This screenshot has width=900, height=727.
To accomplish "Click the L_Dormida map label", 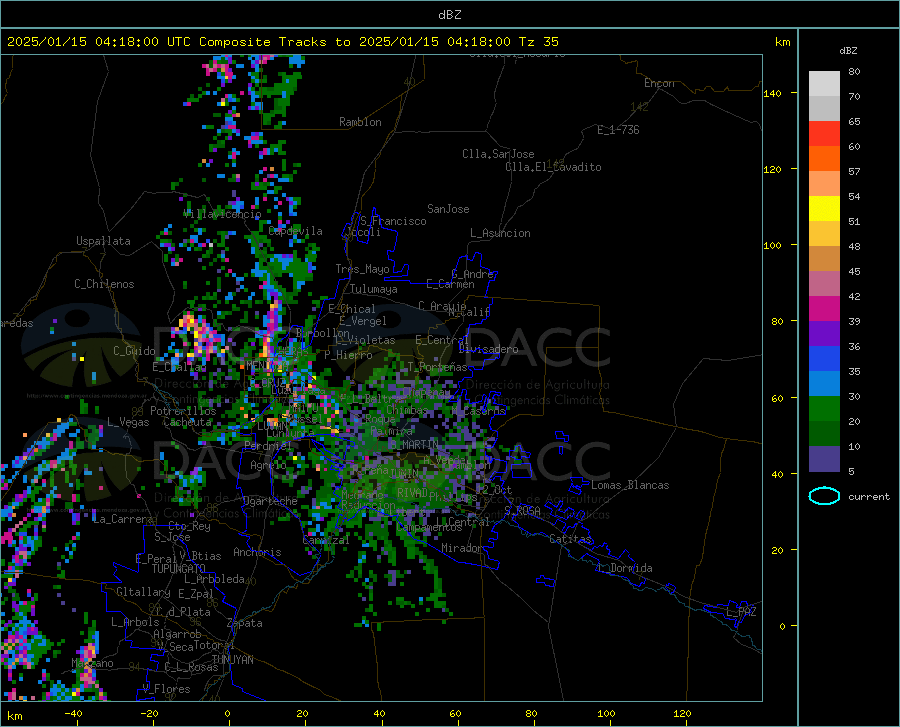I will click(x=625, y=568).
